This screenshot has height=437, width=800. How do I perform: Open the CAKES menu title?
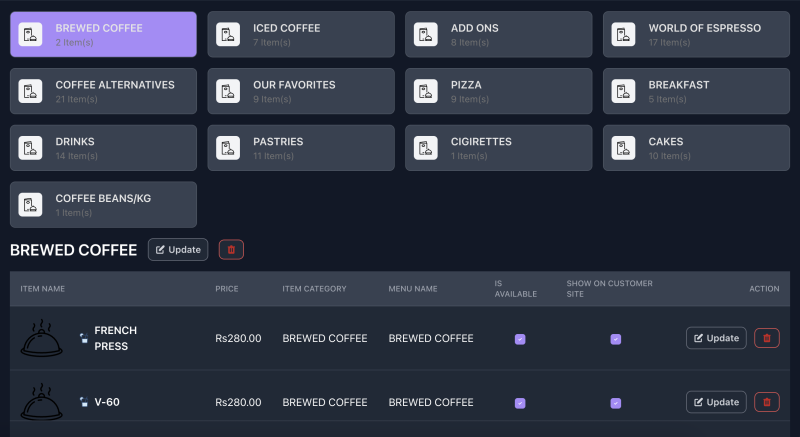665,141
